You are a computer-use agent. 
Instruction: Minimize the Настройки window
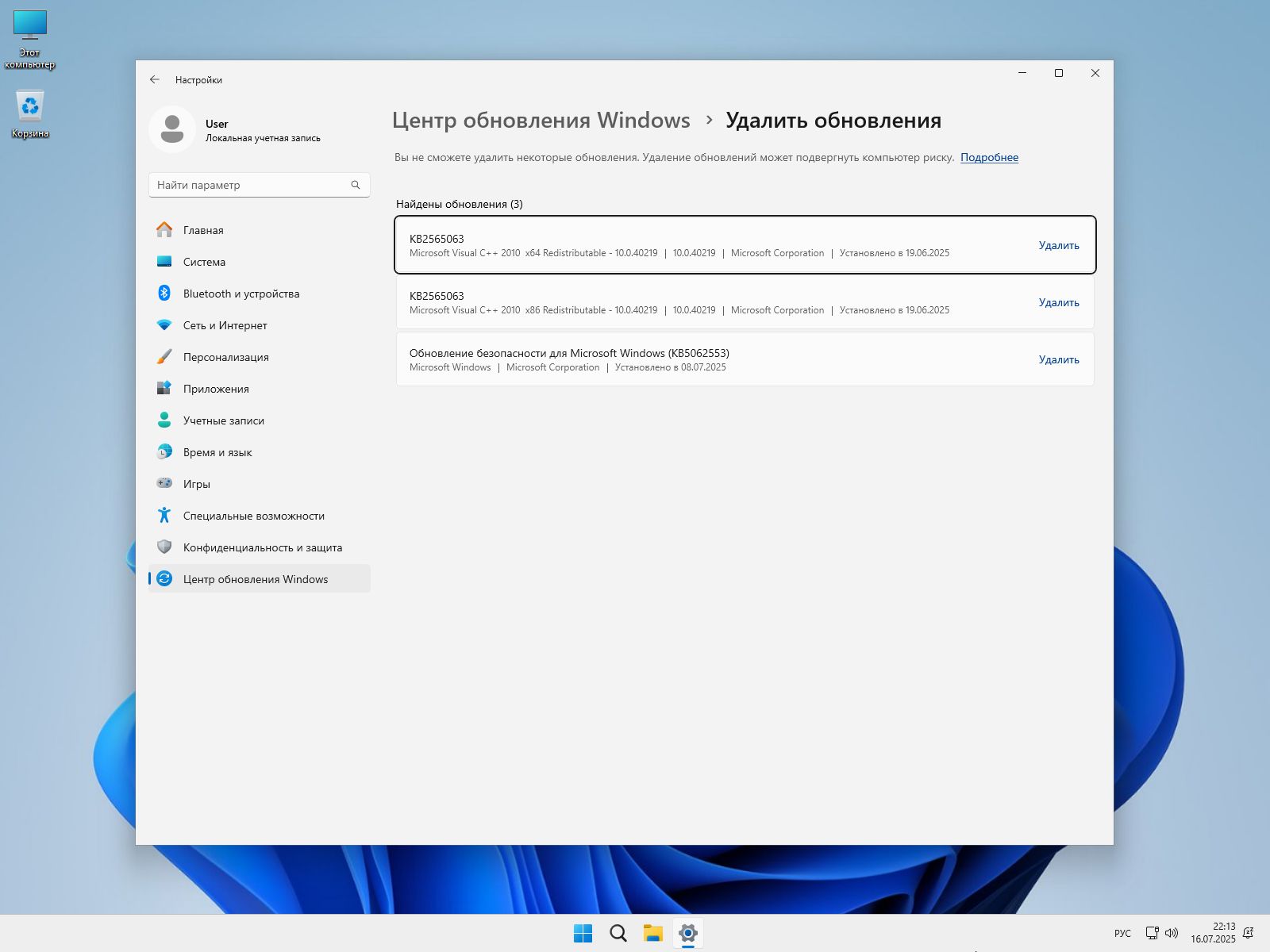tap(1022, 73)
